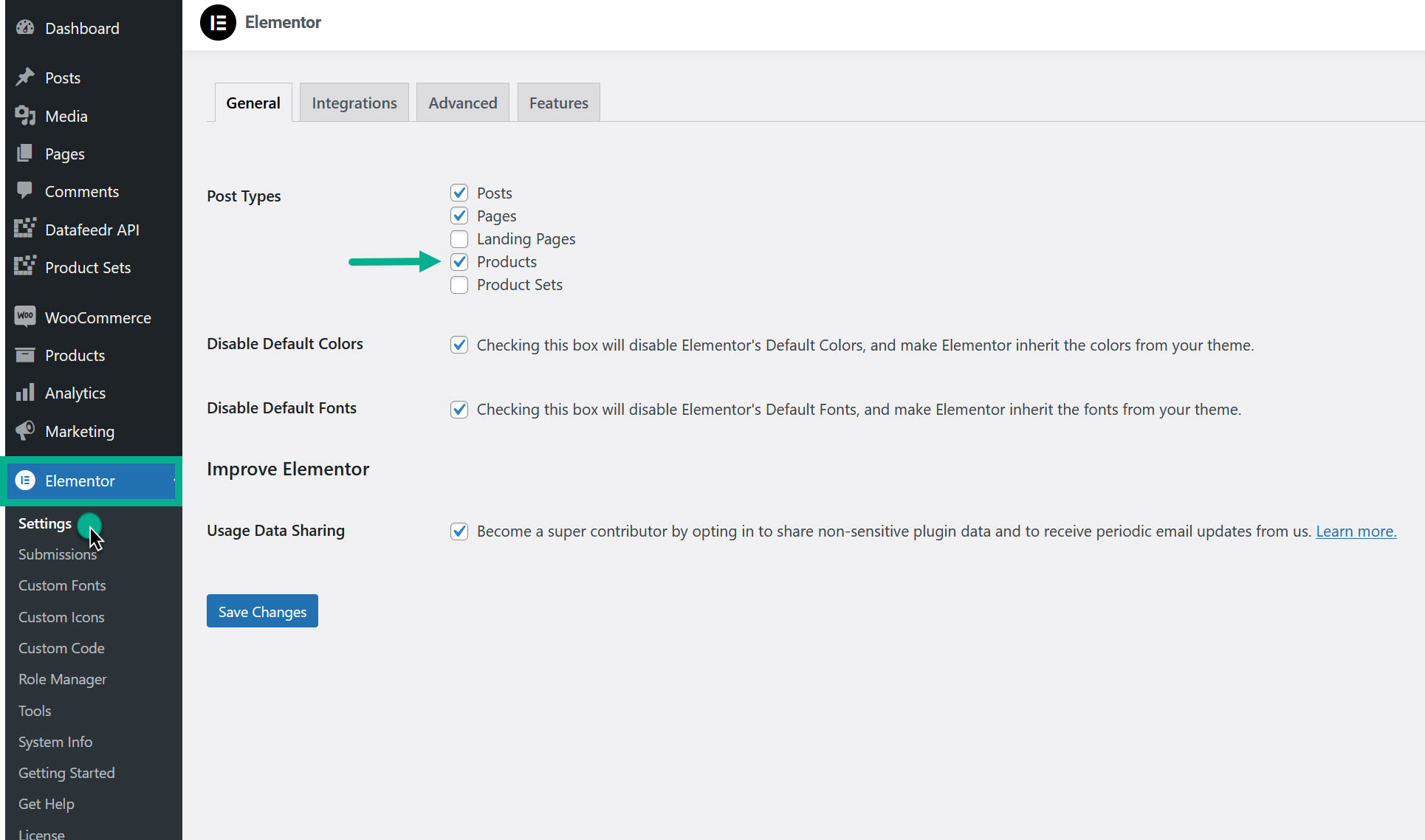This screenshot has width=1425, height=840.
Task: Select the General tab
Action: click(253, 103)
